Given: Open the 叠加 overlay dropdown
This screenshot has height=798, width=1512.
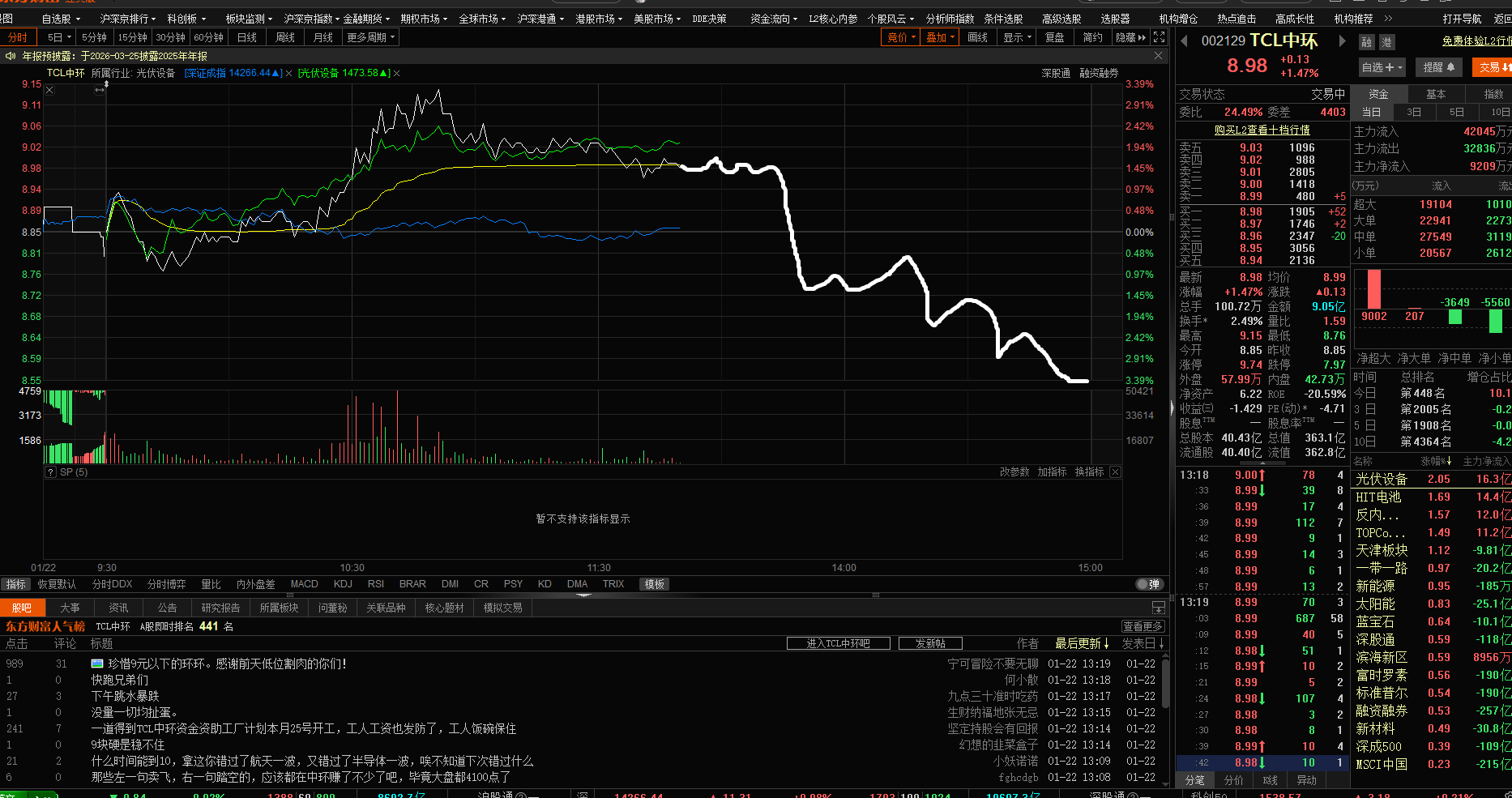Looking at the screenshot, I should coord(940,37).
